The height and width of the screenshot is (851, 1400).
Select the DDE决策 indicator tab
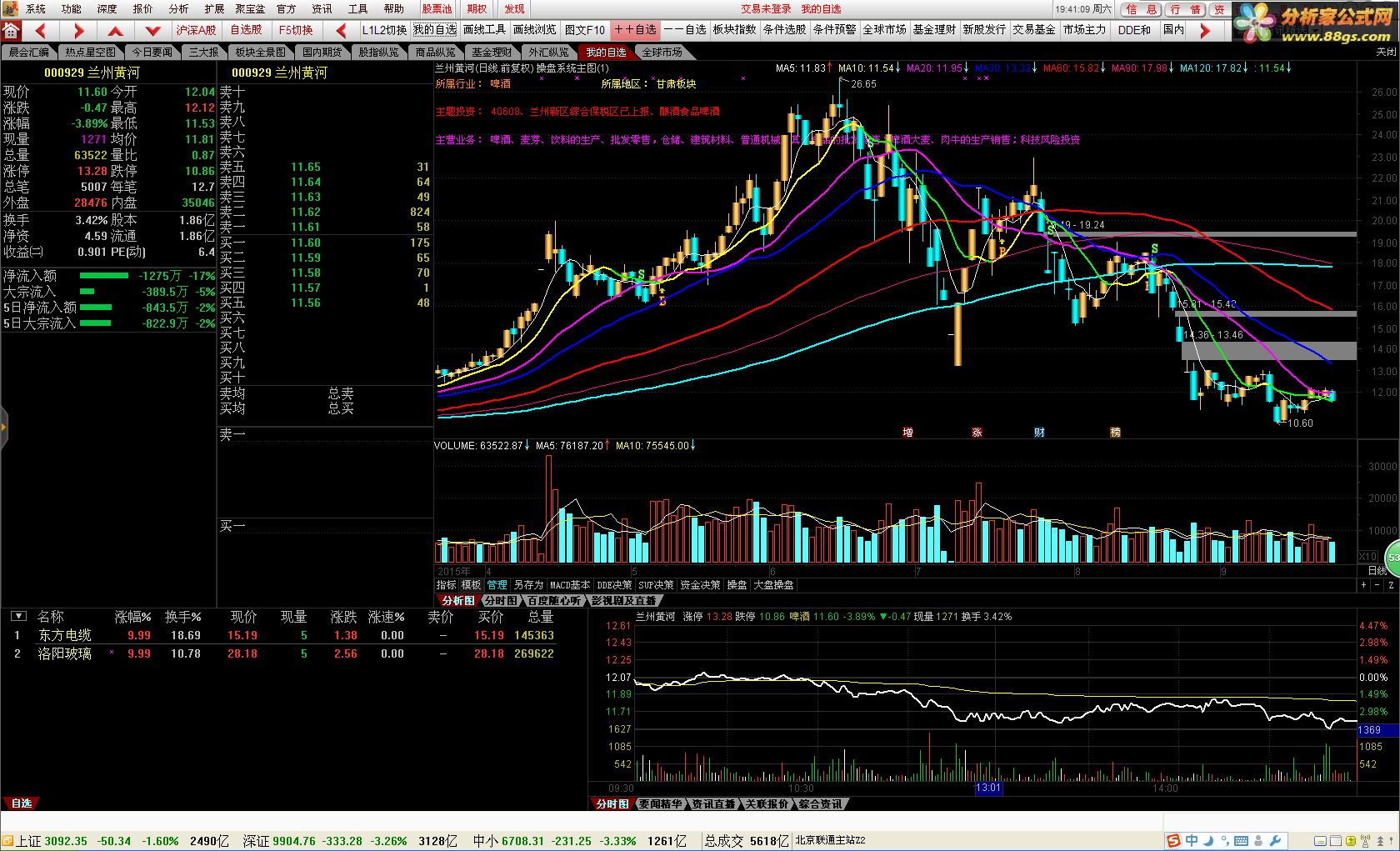coord(615,585)
